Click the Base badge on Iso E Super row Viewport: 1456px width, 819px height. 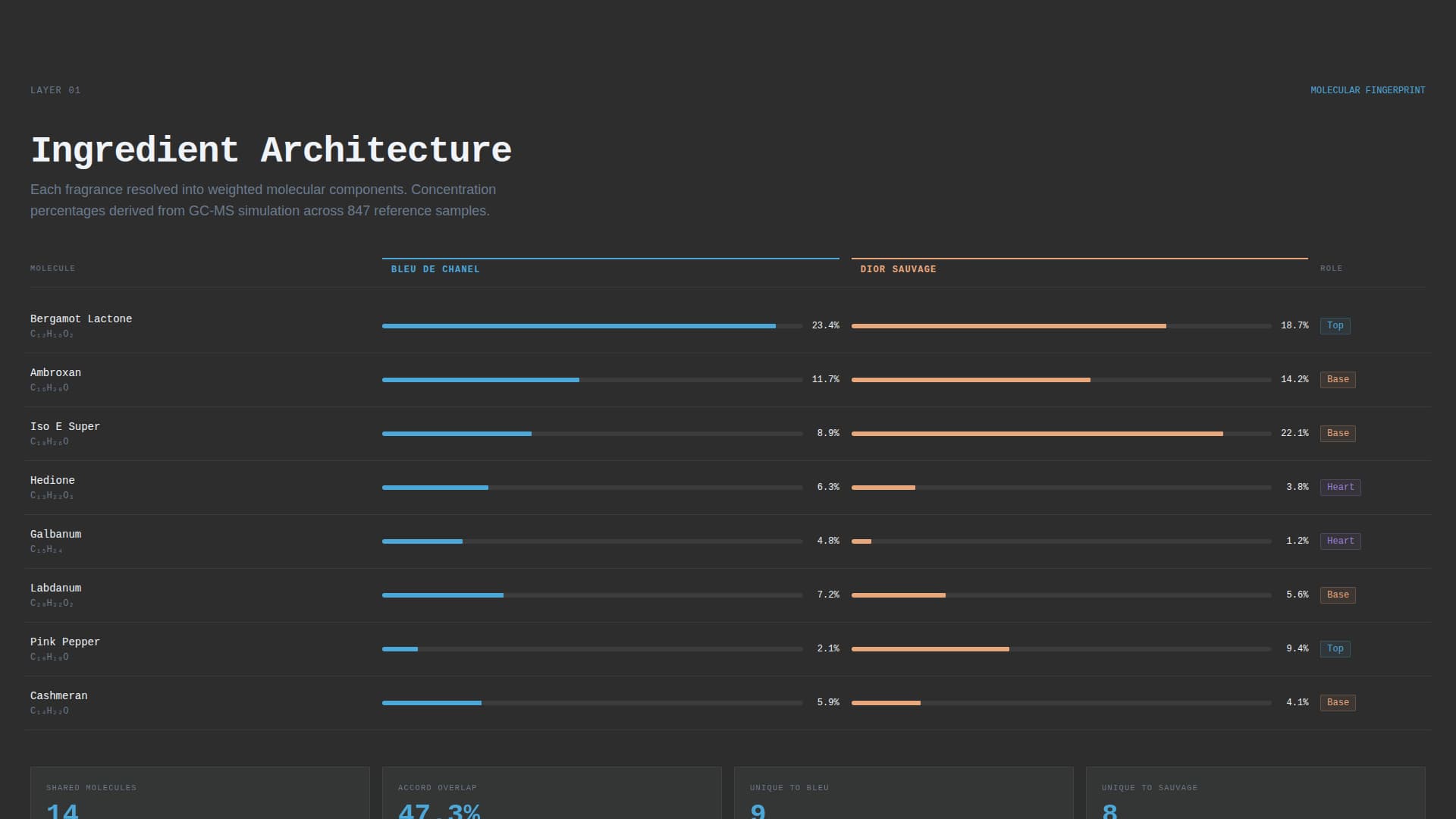click(x=1338, y=433)
